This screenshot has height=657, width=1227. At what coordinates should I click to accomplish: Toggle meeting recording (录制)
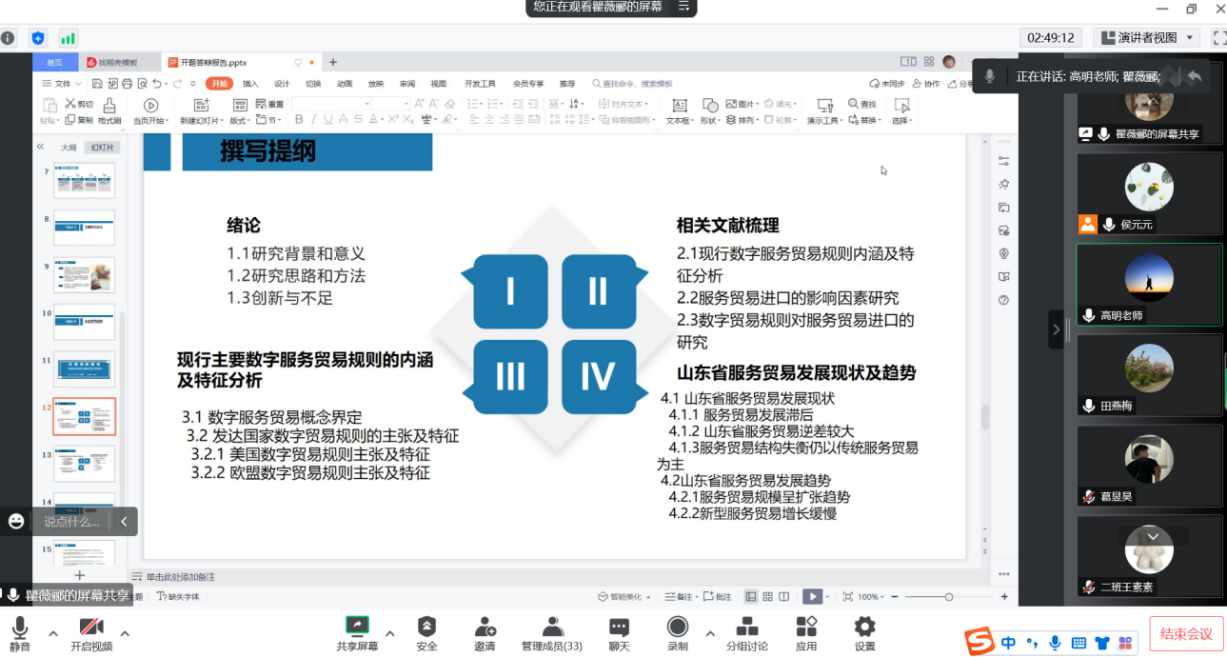pyautogui.click(x=677, y=633)
